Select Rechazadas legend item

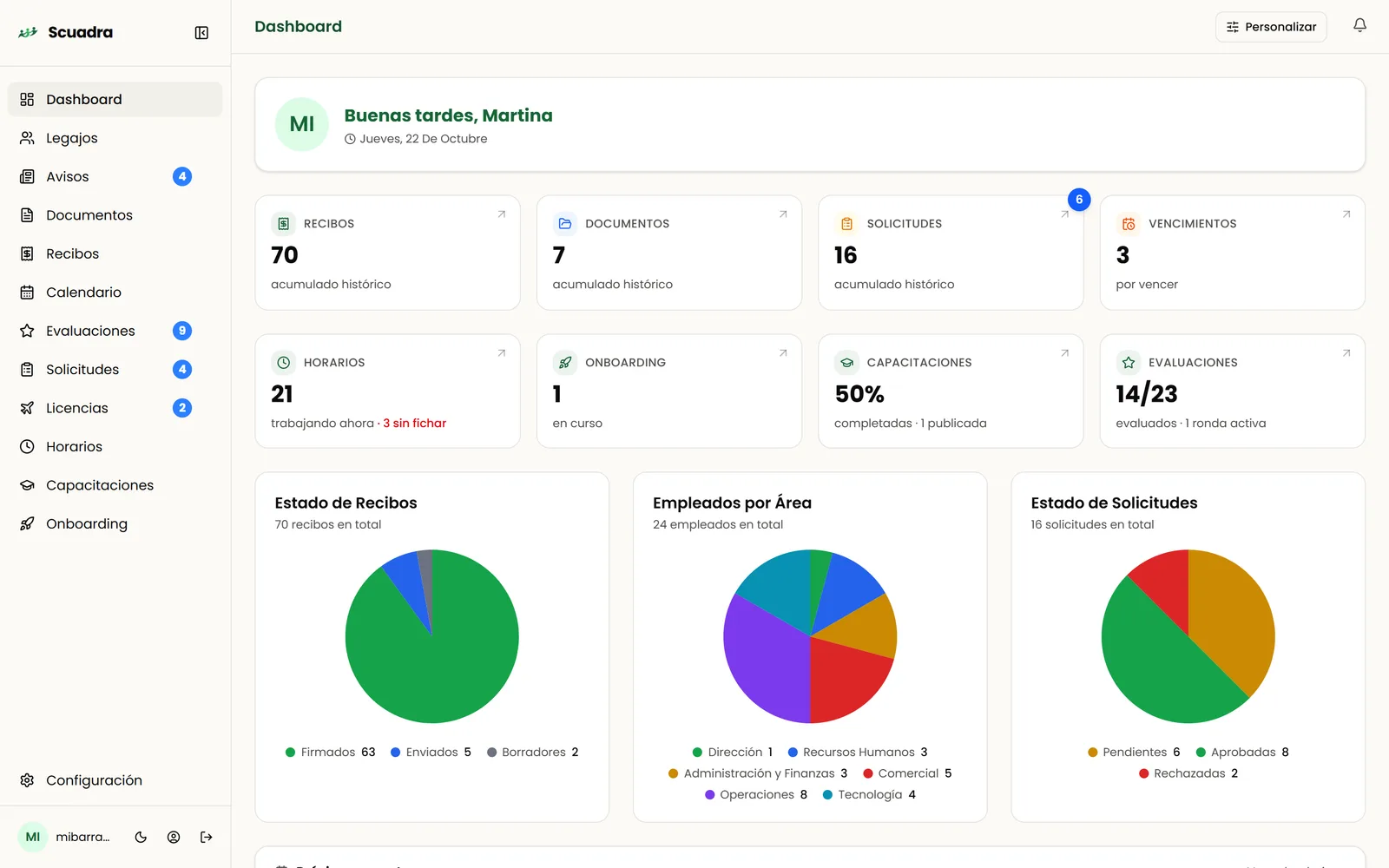click(1188, 773)
